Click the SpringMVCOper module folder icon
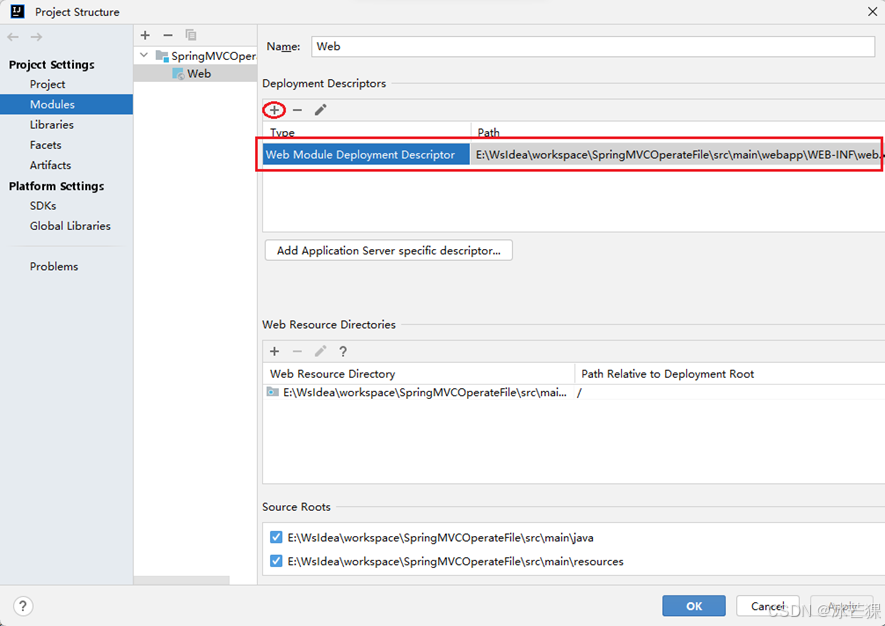 coord(162,56)
